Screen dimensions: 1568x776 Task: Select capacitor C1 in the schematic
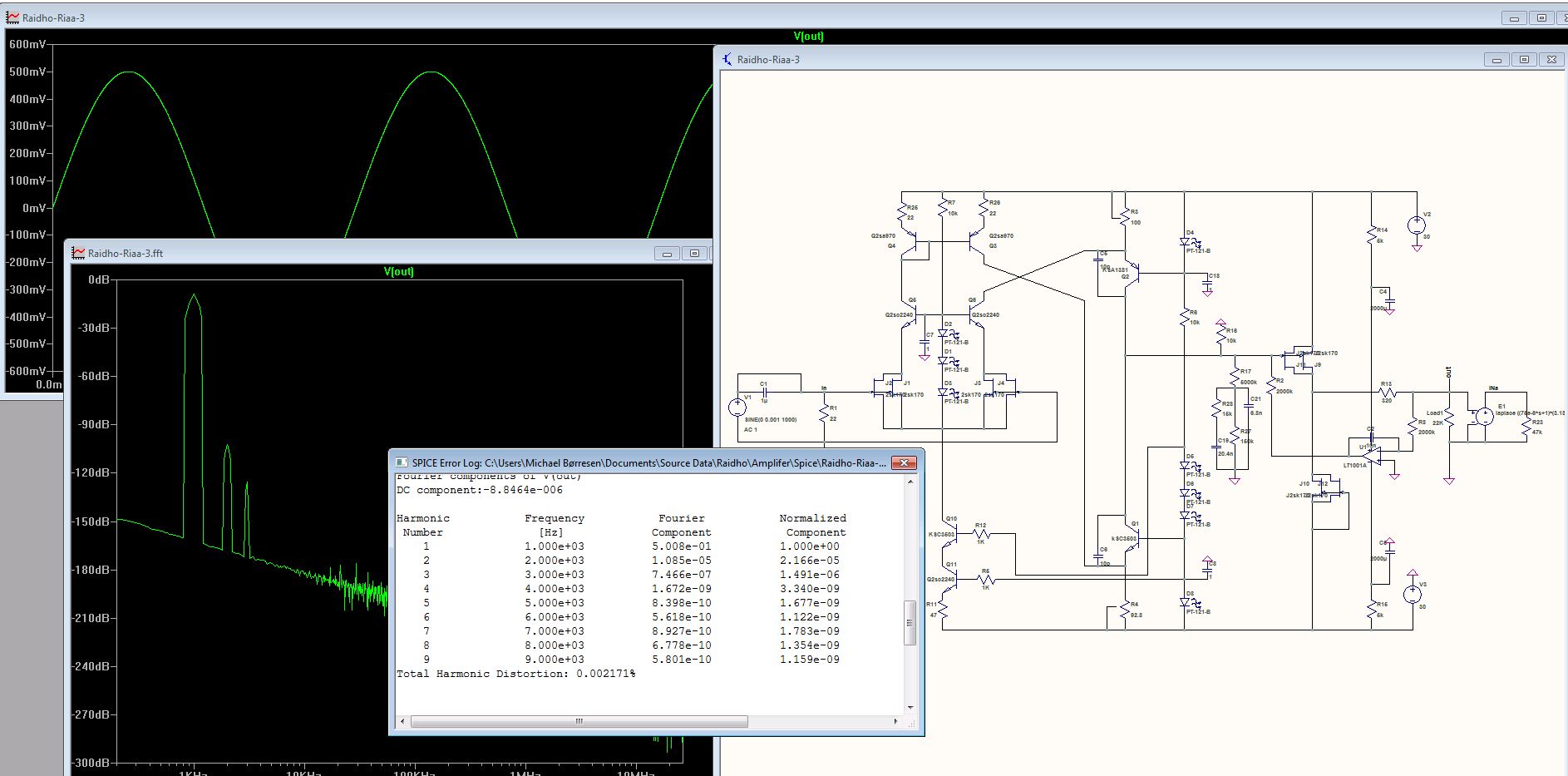click(x=764, y=392)
